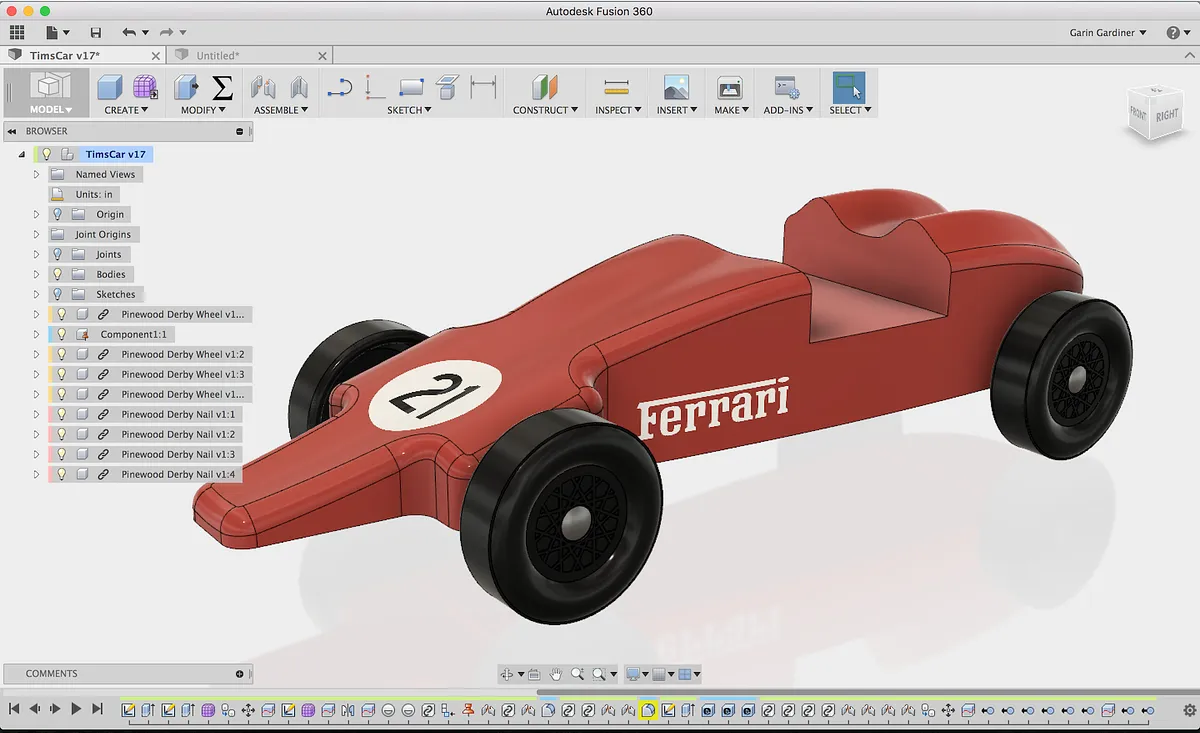The width and height of the screenshot is (1200, 733).
Task: Expand the Named Views tree node
Action: click(x=36, y=174)
